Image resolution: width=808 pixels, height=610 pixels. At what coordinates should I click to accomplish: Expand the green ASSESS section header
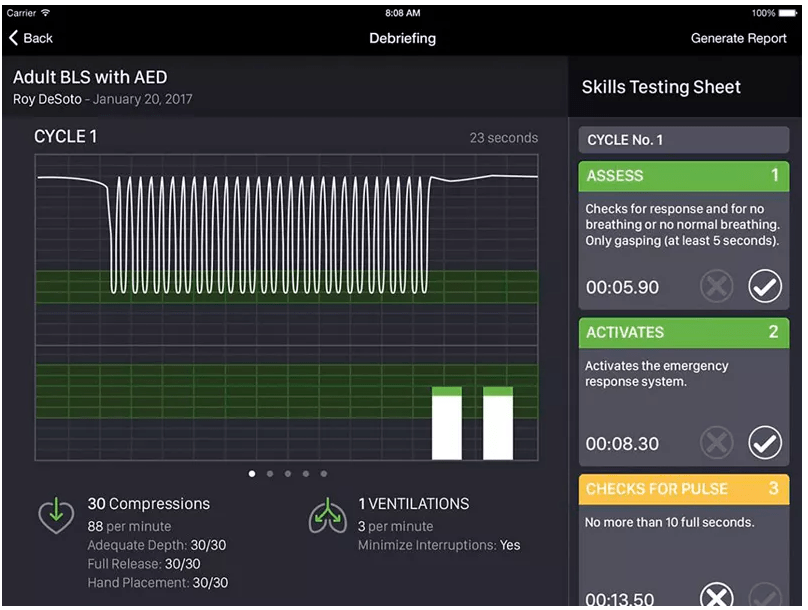684,176
